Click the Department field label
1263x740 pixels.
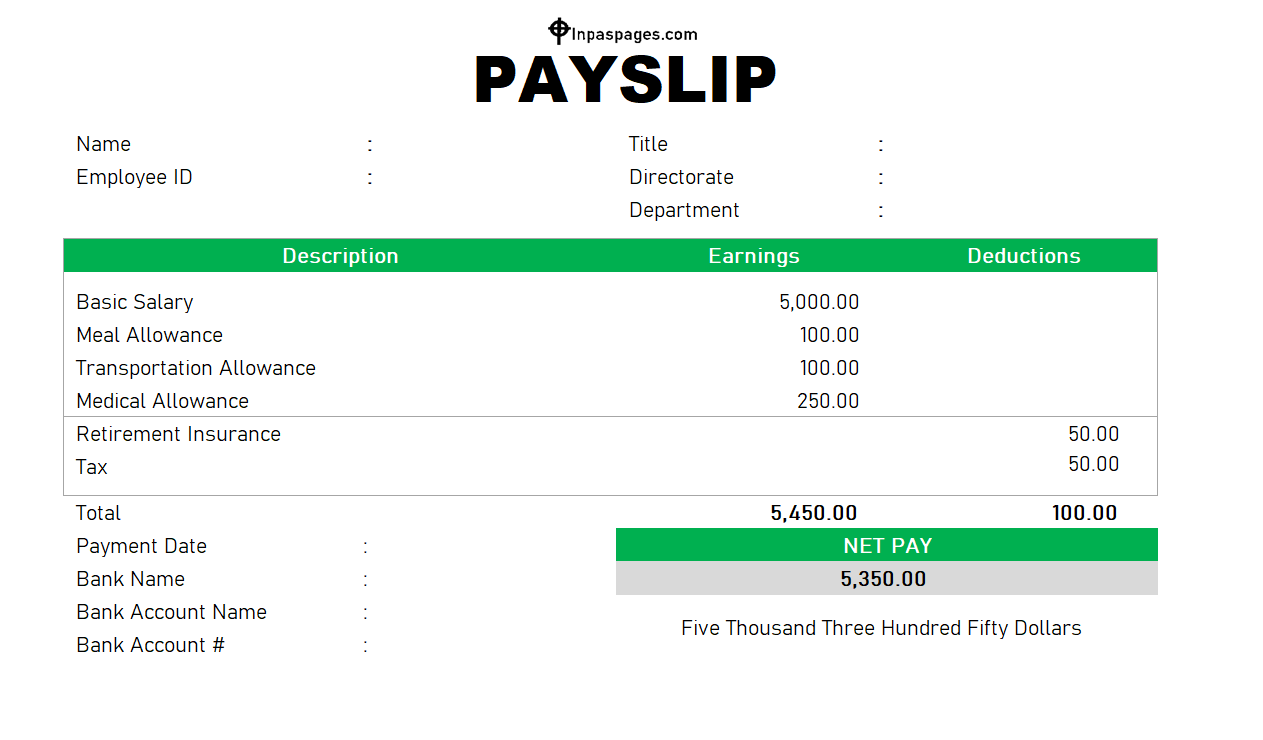pyautogui.click(x=684, y=210)
